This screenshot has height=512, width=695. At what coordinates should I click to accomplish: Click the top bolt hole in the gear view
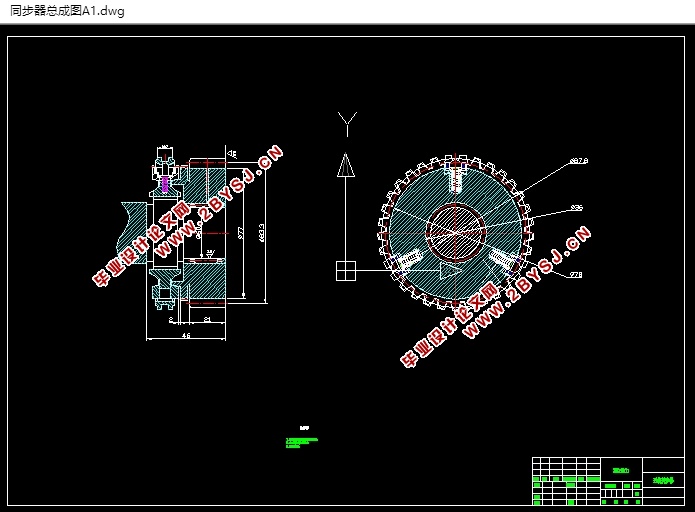tap(456, 177)
